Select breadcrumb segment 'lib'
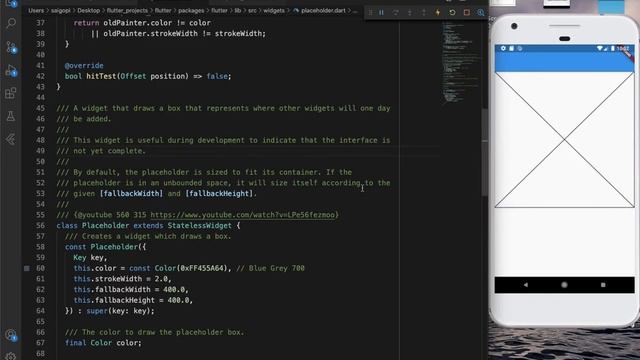640x360 pixels. coord(238,11)
